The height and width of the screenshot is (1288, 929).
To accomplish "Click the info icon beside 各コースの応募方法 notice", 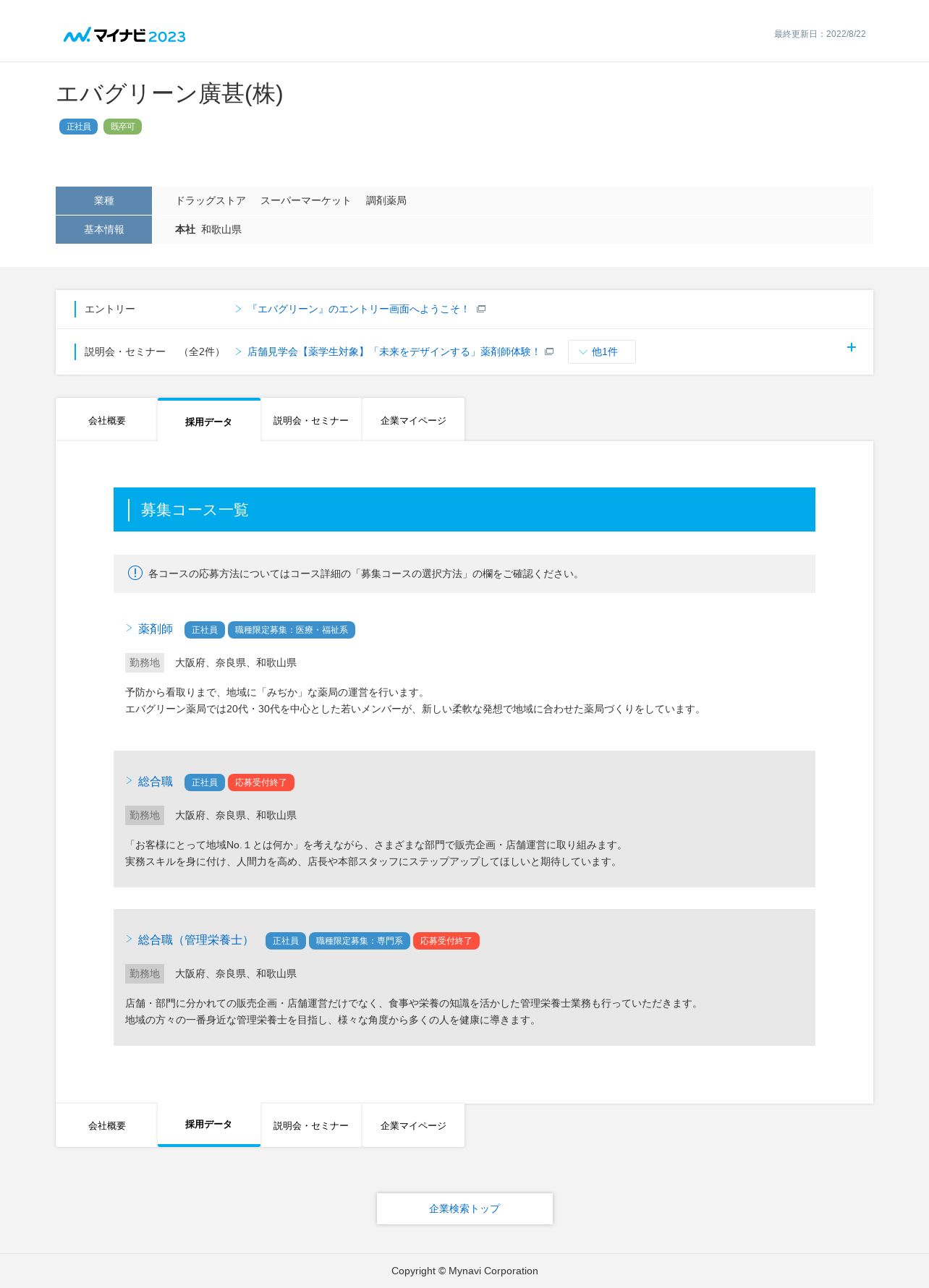I will (x=135, y=573).
